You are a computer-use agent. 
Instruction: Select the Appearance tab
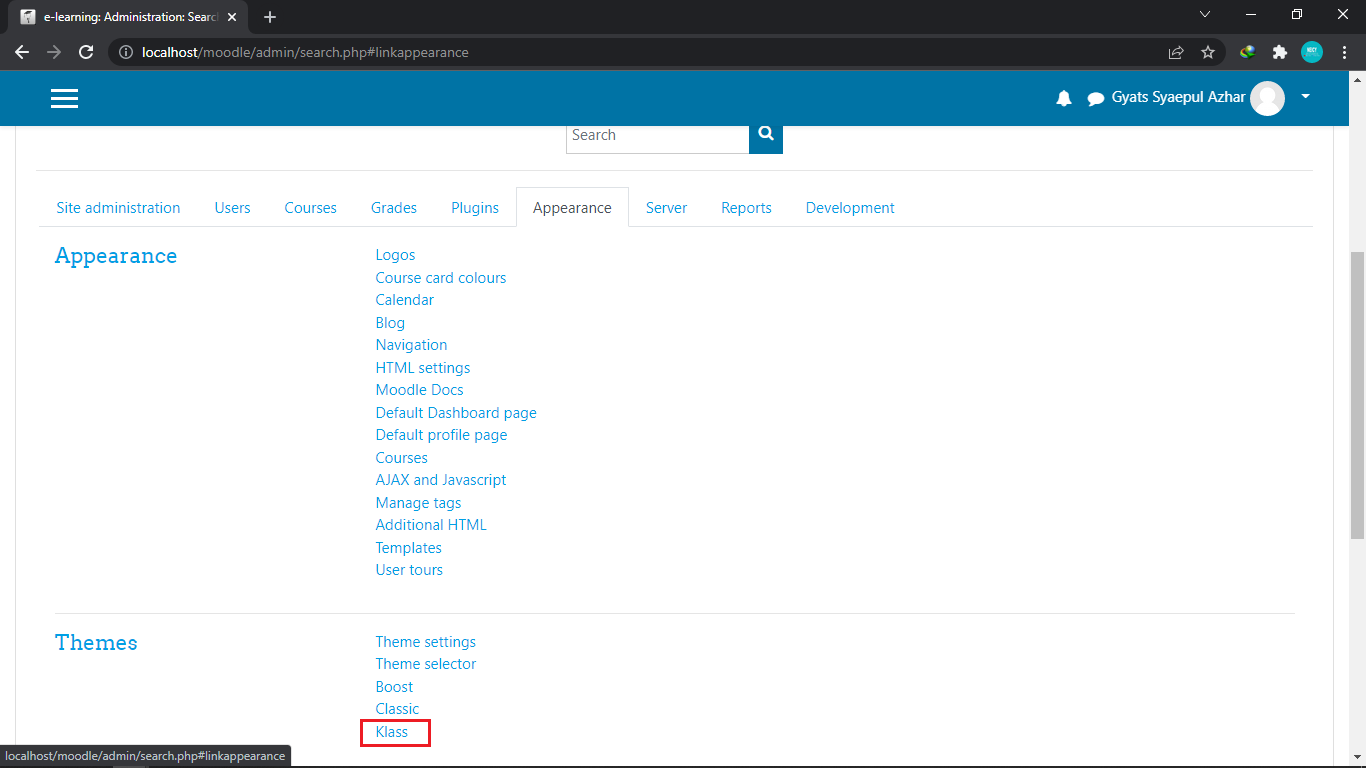(x=572, y=208)
